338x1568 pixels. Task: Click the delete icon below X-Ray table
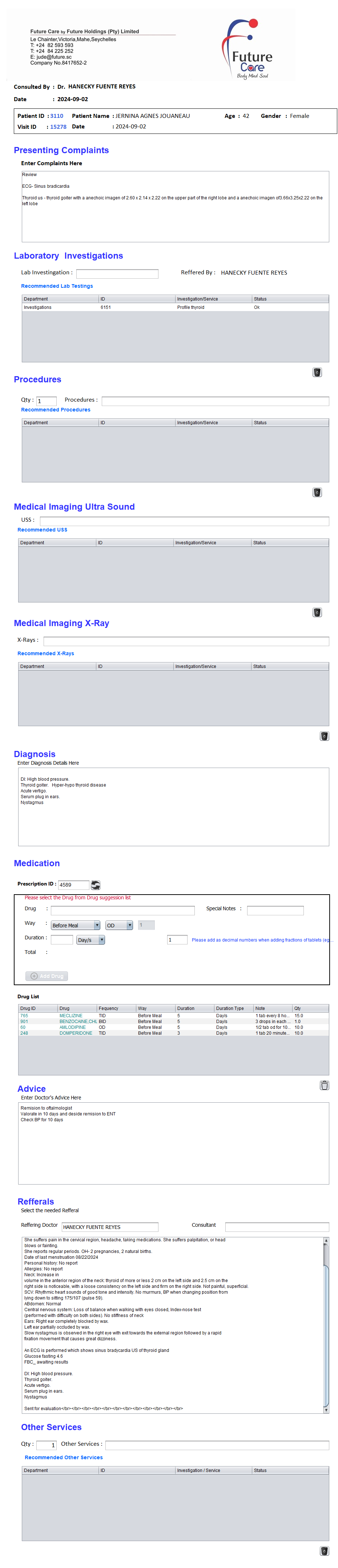324,736
